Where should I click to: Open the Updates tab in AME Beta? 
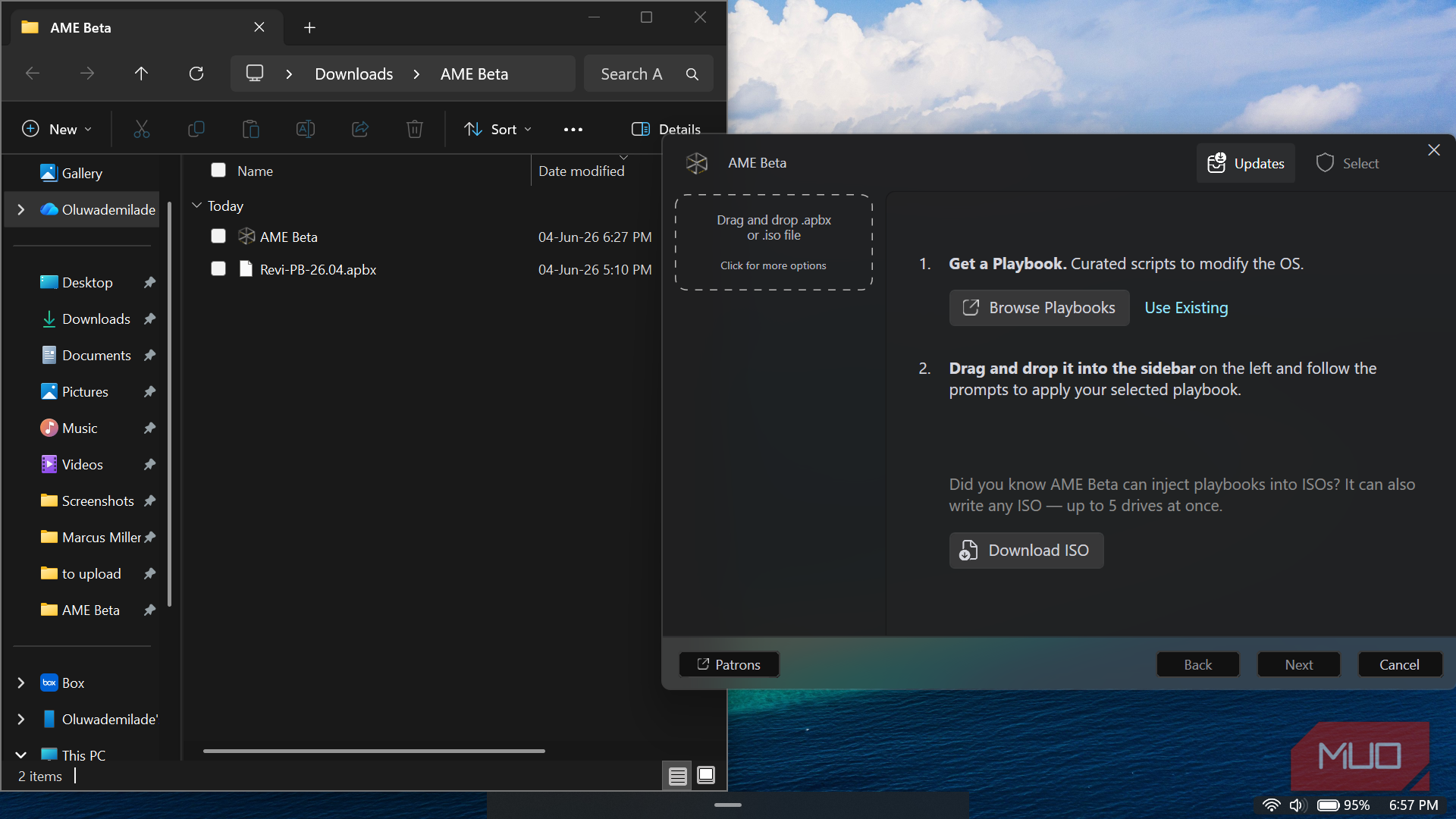coord(1245,163)
